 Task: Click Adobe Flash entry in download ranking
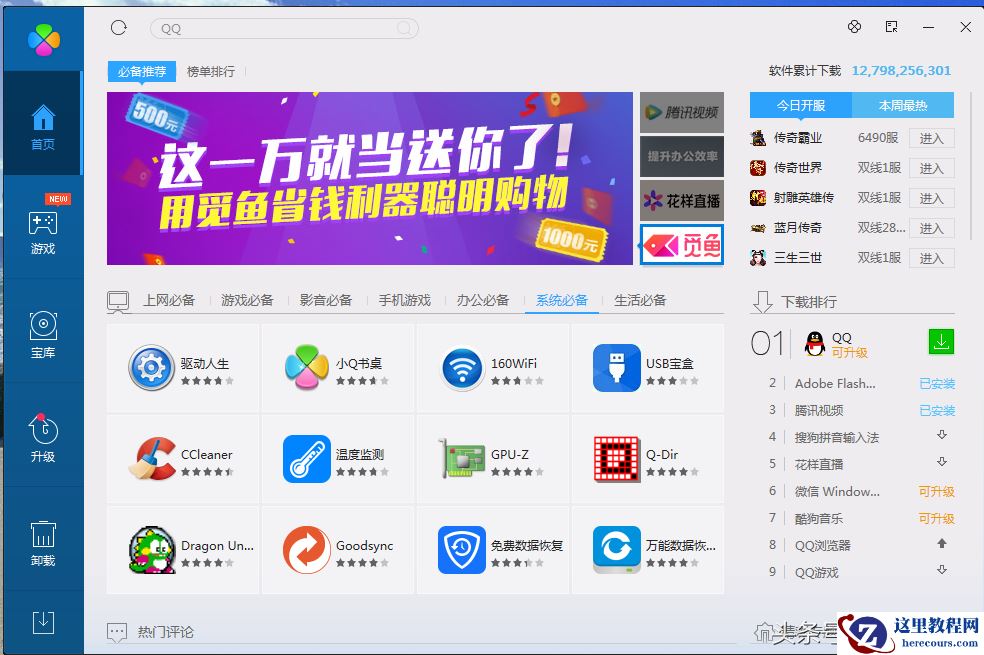click(835, 383)
